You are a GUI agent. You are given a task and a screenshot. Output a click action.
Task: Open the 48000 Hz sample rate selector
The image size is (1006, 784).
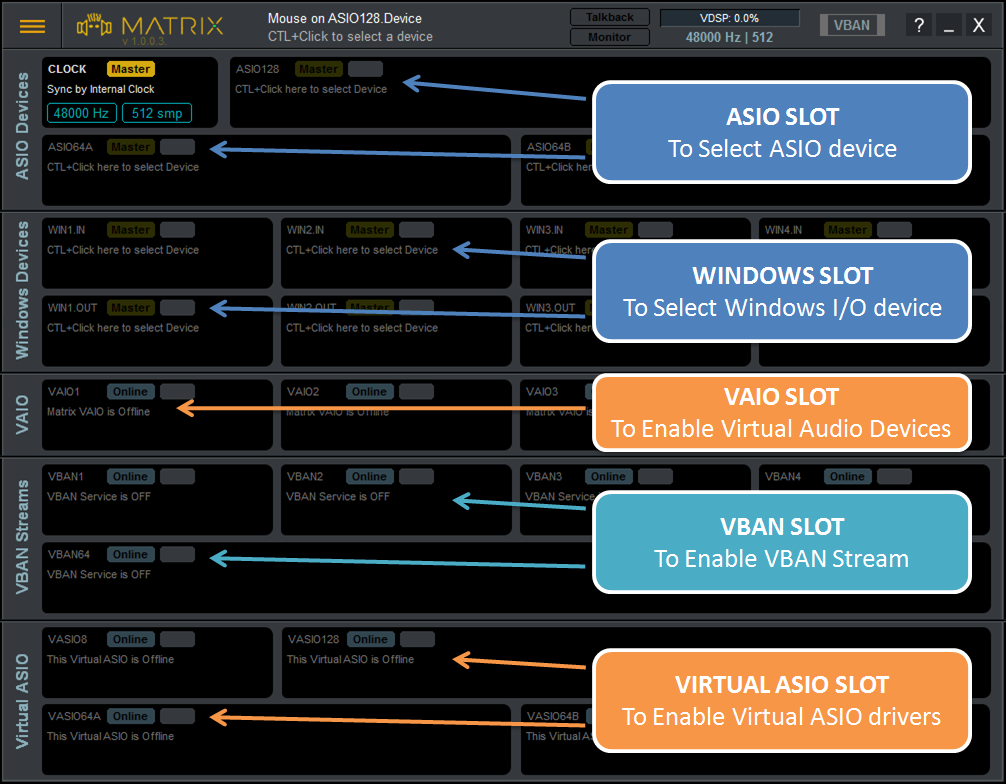(x=81, y=113)
